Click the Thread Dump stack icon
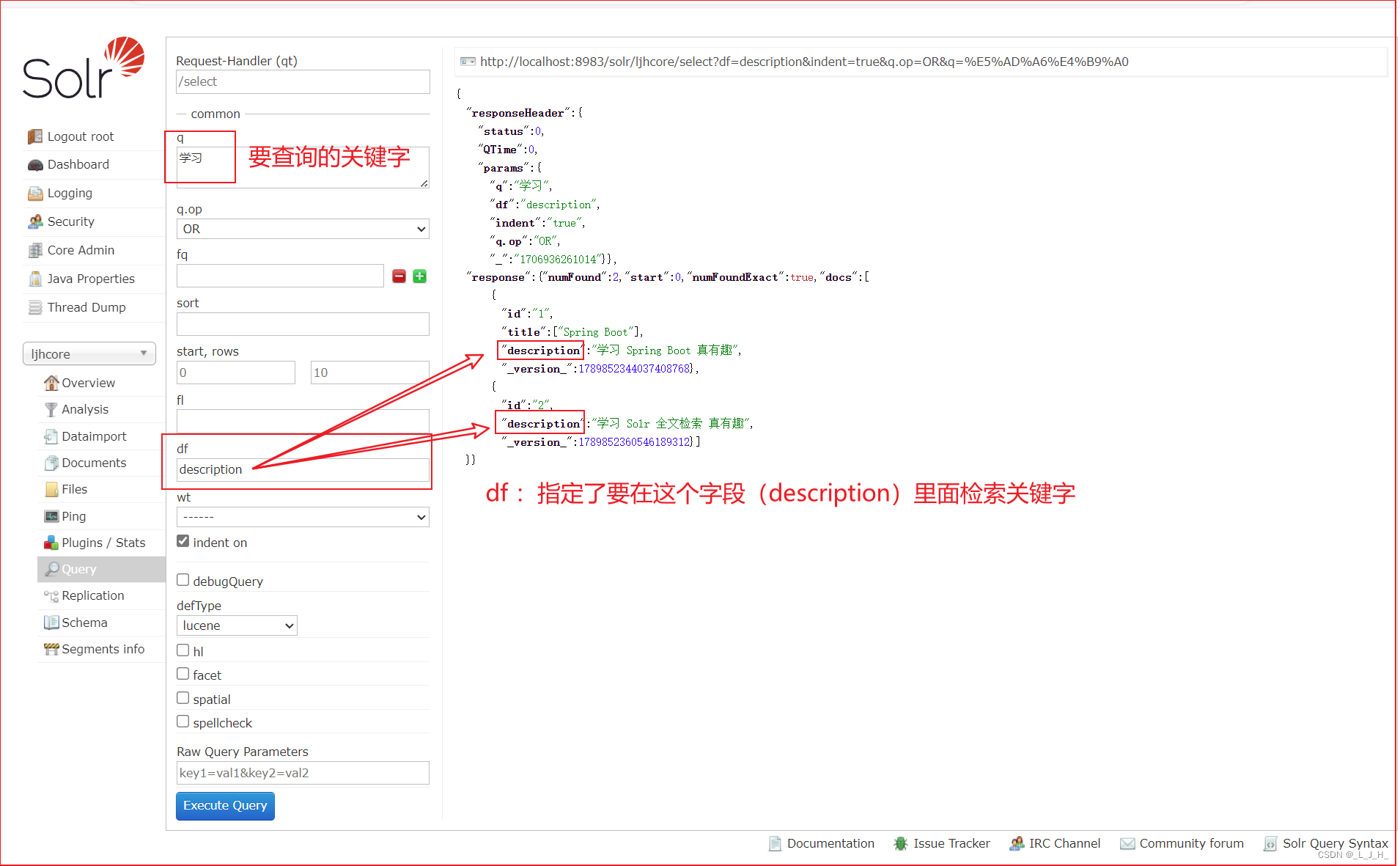The height and width of the screenshot is (866, 1400). coord(35,307)
